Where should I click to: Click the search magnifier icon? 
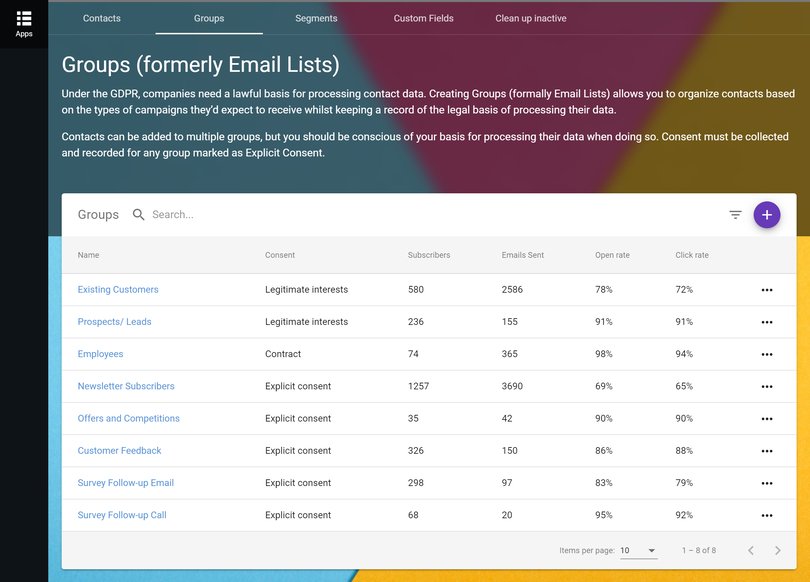pos(139,215)
